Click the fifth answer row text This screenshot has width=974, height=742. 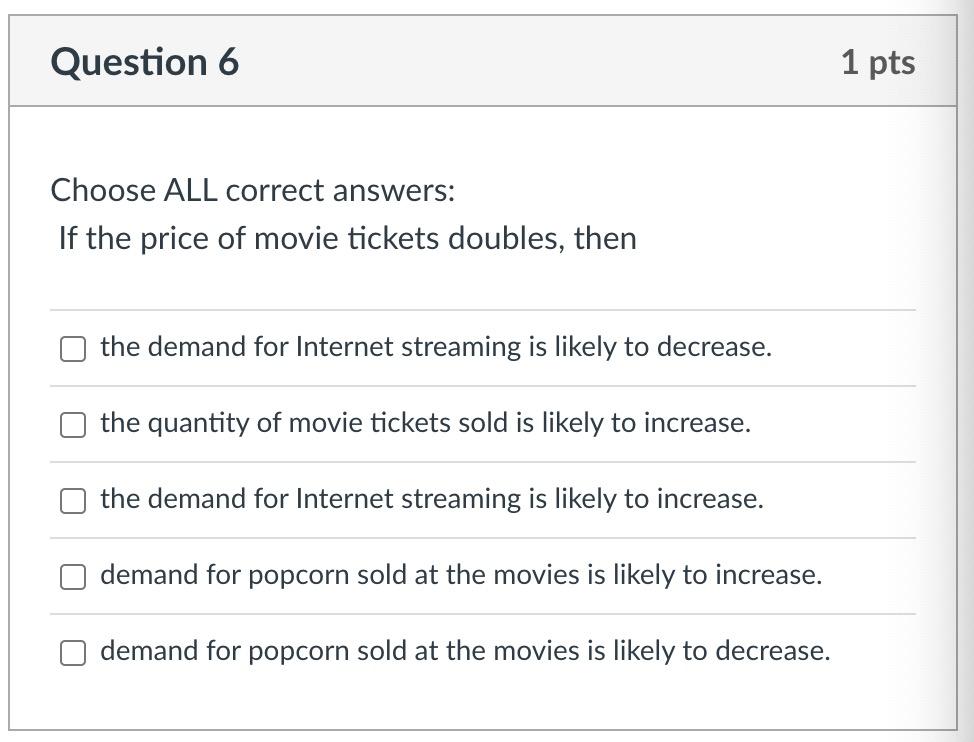click(465, 650)
